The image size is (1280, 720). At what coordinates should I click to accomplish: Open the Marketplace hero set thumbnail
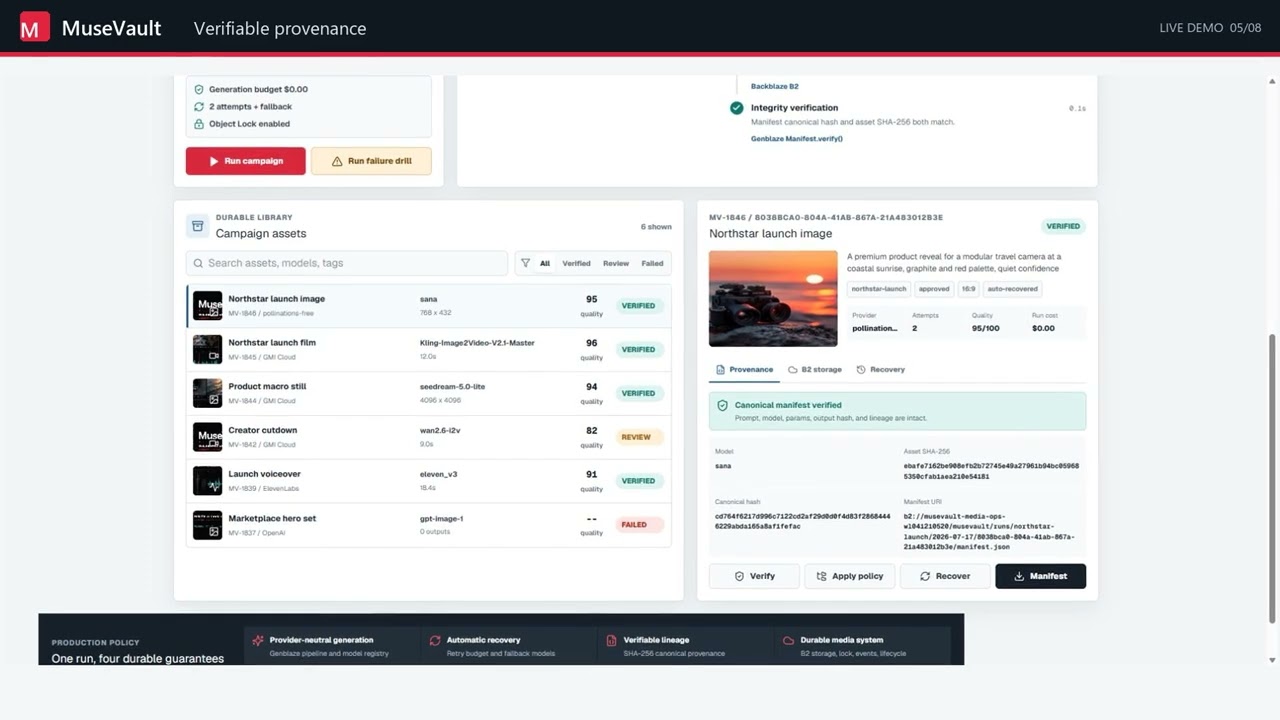tap(207, 525)
